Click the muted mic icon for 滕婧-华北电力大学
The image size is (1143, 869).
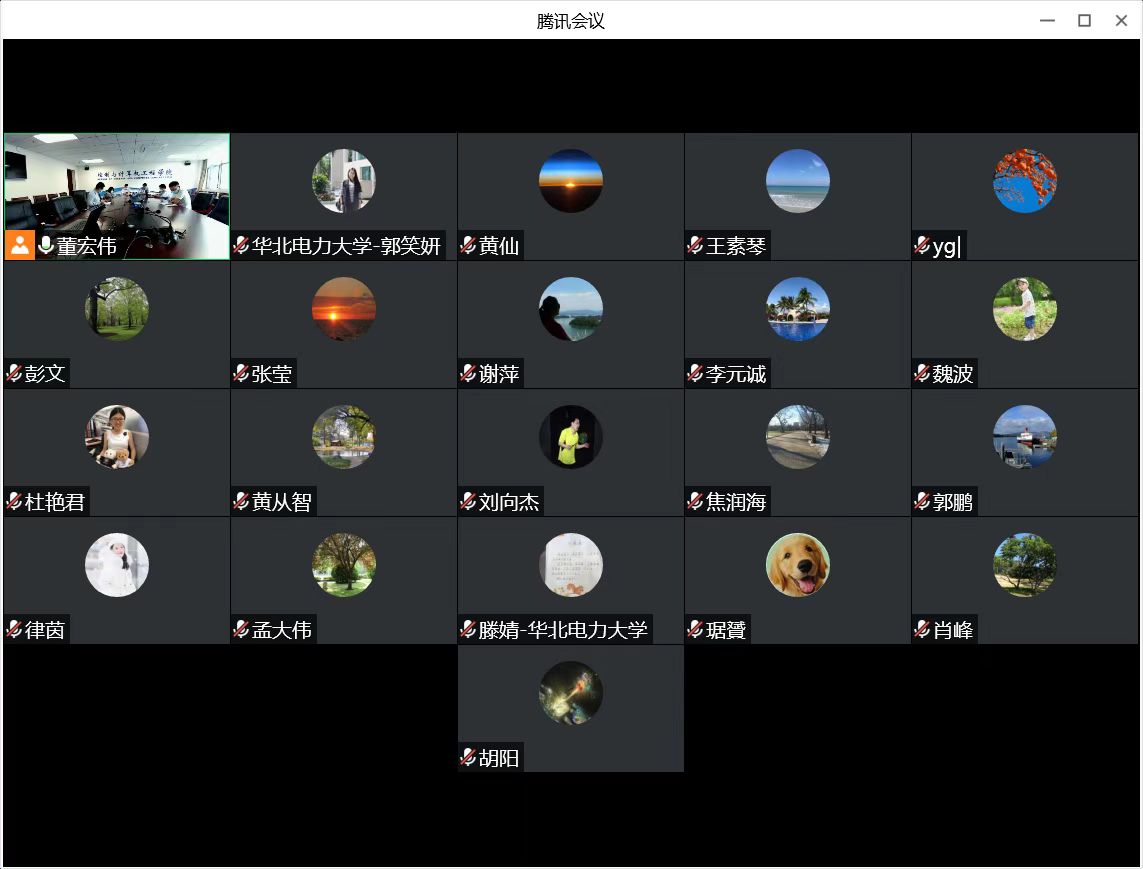click(468, 629)
